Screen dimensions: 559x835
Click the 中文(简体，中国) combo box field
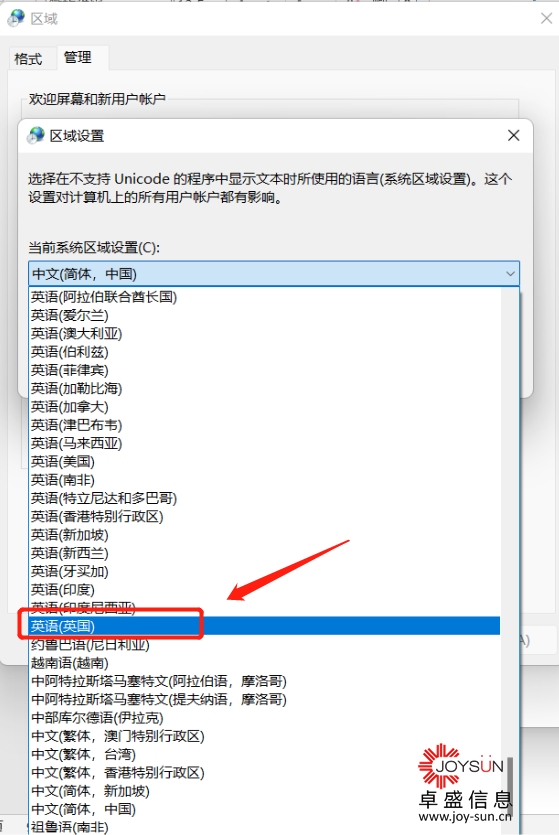pyautogui.click(x=274, y=274)
